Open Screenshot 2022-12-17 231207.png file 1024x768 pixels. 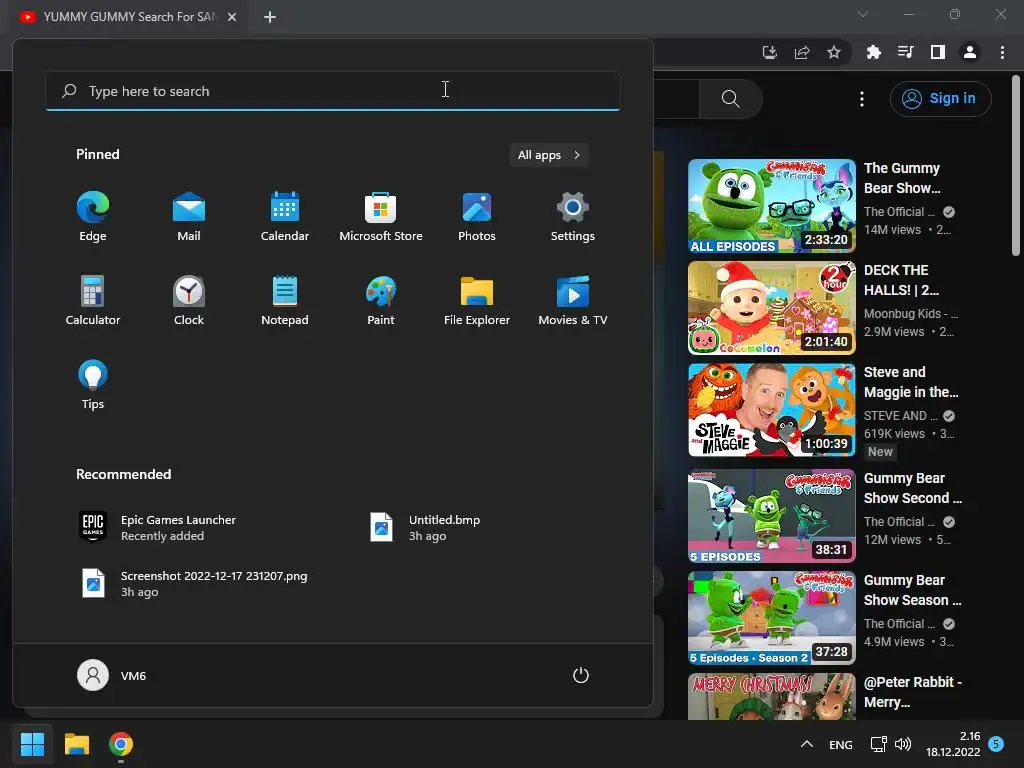tap(193, 583)
